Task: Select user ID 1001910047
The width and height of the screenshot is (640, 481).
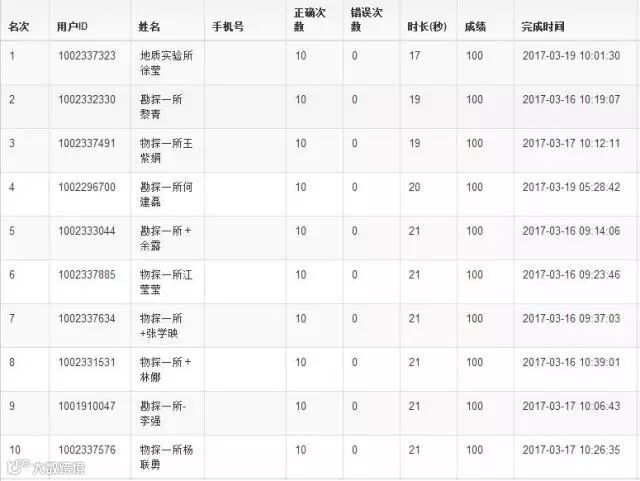Action: click(87, 406)
